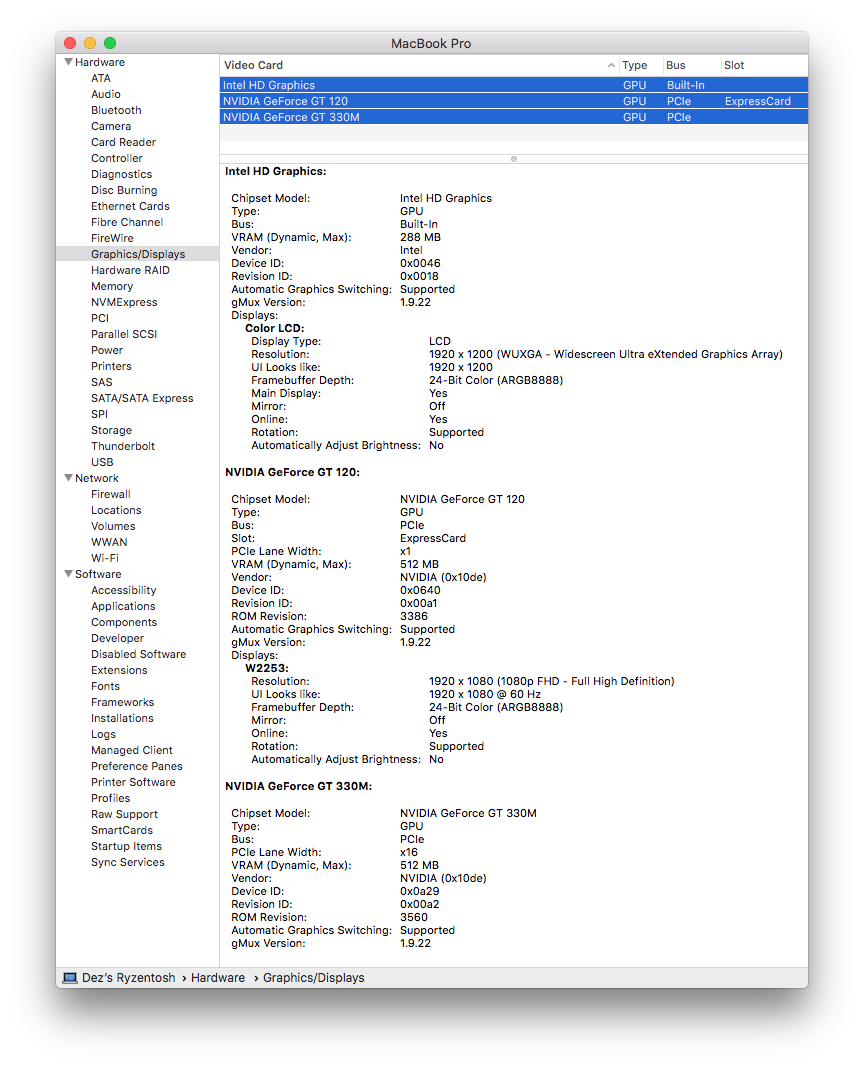
Task: Open Profiles under Software
Action: tap(110, 798)
